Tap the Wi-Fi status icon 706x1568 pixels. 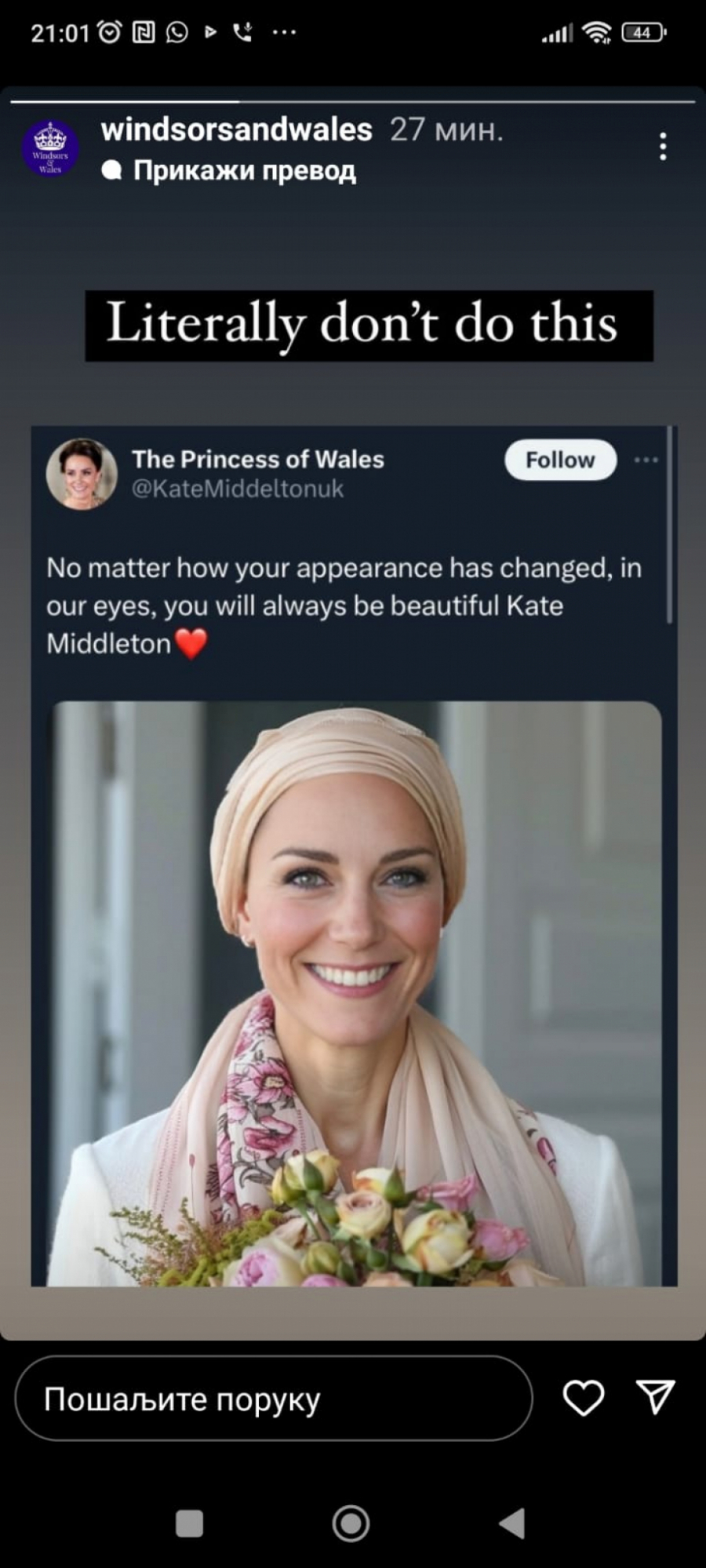[598, 32]
